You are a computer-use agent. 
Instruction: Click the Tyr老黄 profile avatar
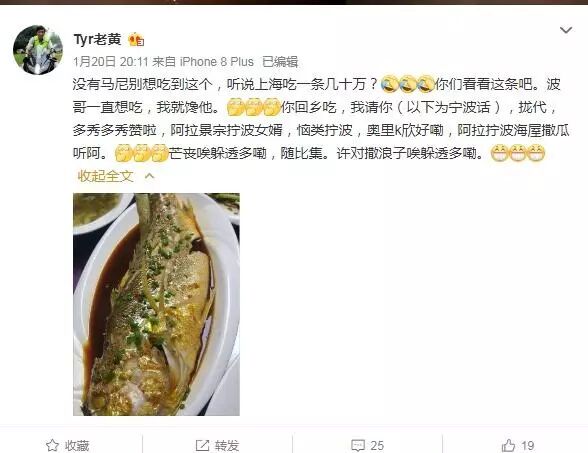coord(38,50)
